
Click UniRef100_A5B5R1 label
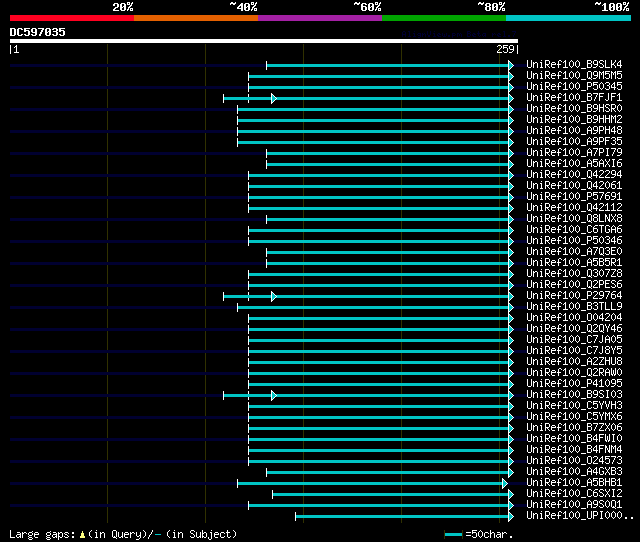[574, 263]
